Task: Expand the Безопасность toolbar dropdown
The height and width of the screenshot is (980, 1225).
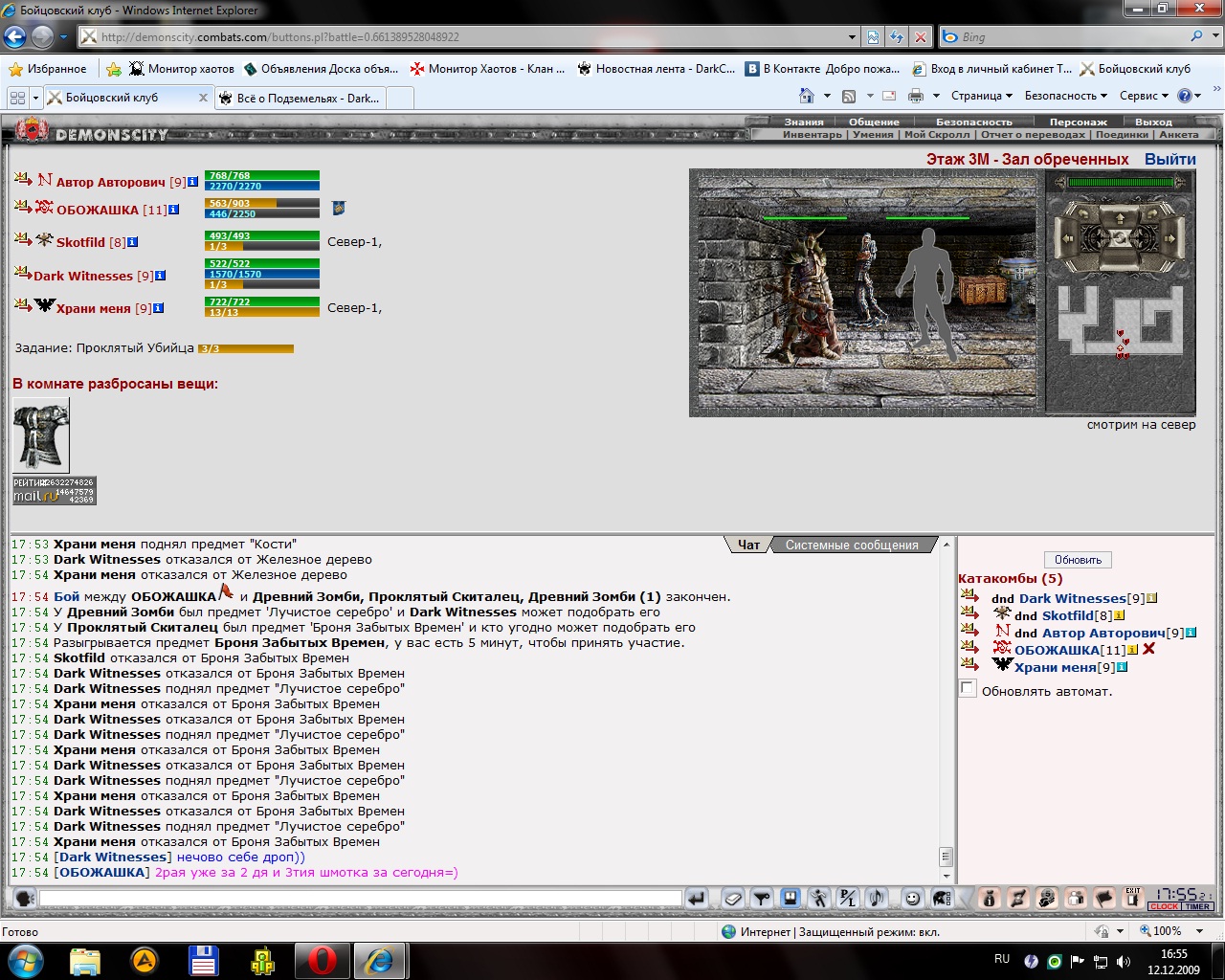Action: (x=1065, y=96)
